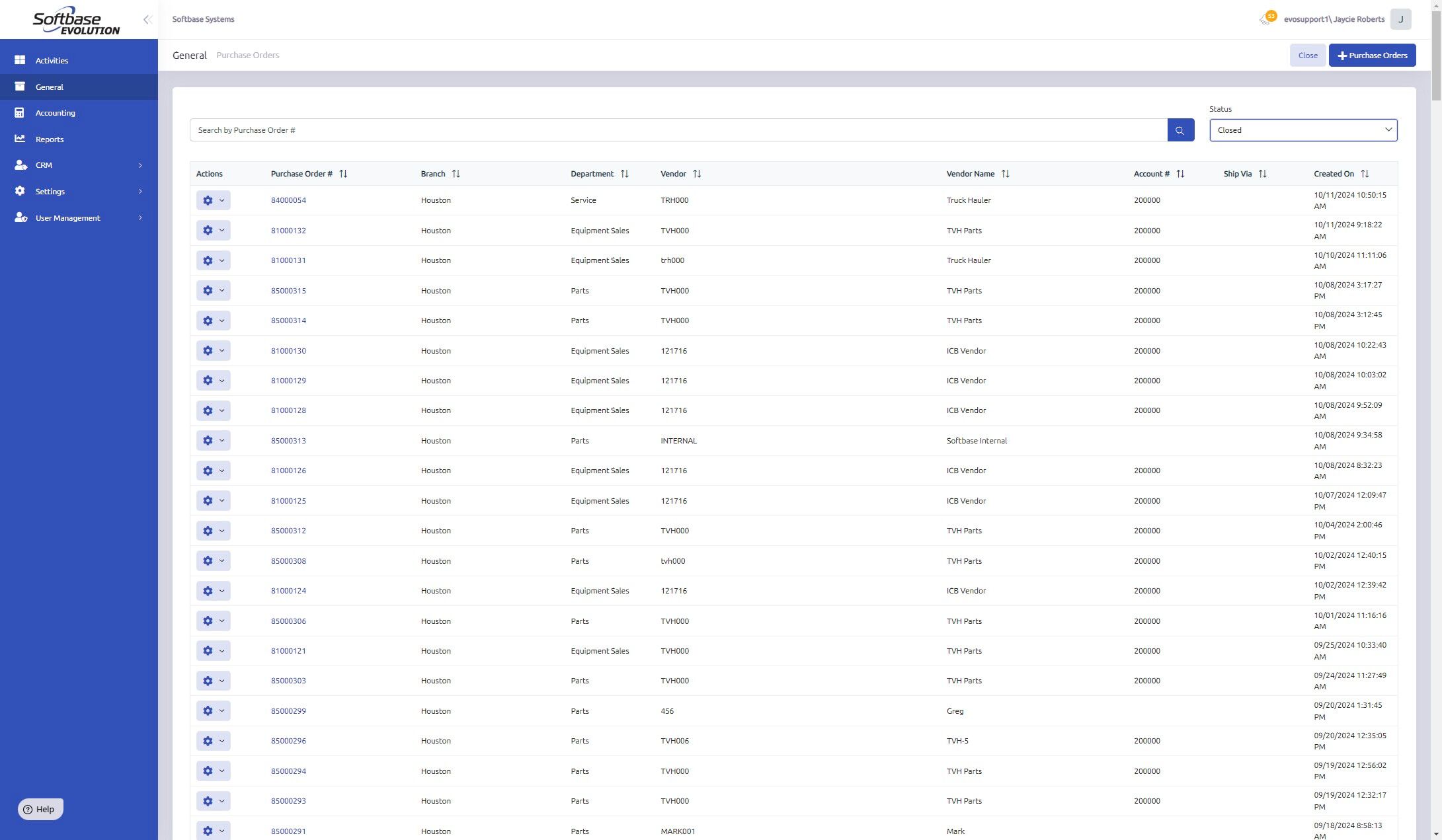Expand the Settings sidebar menu
Screen dimensions: 1442x840
79,192
